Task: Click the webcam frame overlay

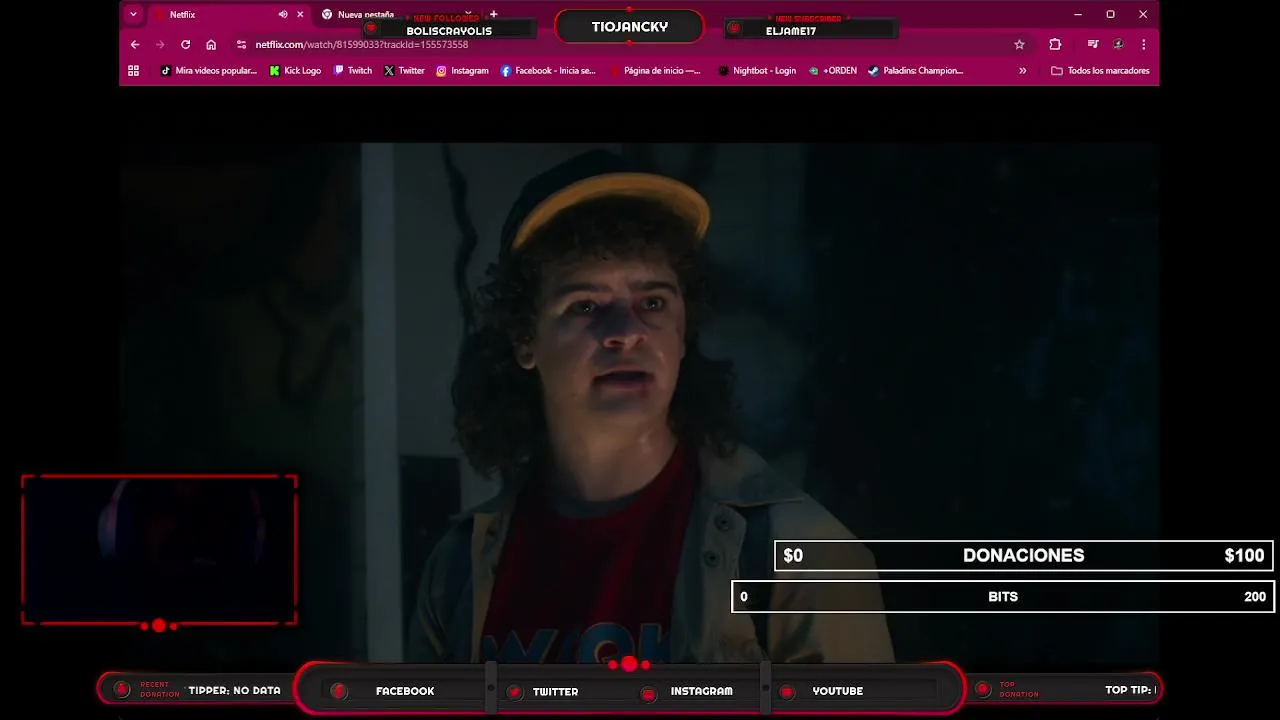Action: point(159,550)
